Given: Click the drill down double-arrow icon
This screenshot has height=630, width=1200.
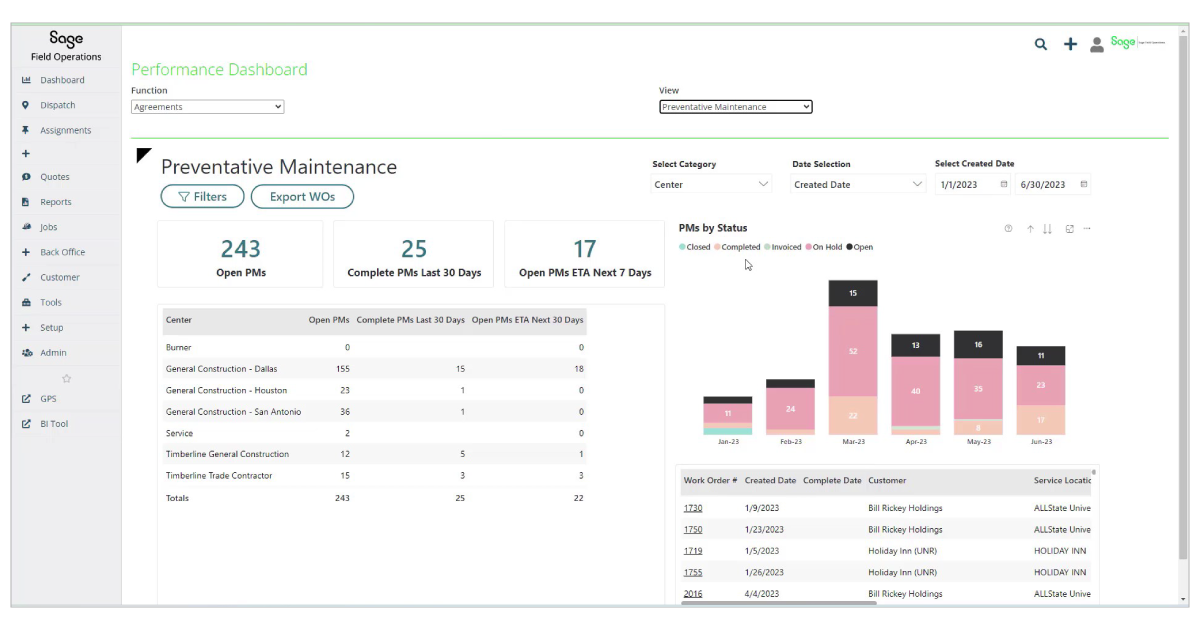Looking at the screenshot, I should tap(1048, 229).
